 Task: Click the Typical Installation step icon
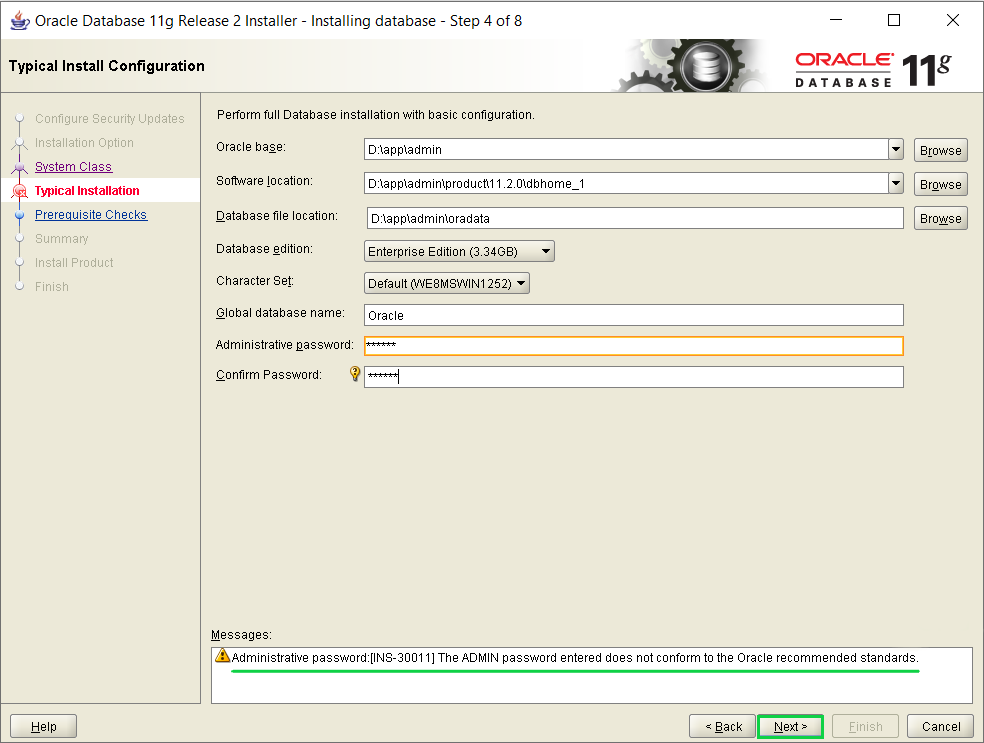20,191
